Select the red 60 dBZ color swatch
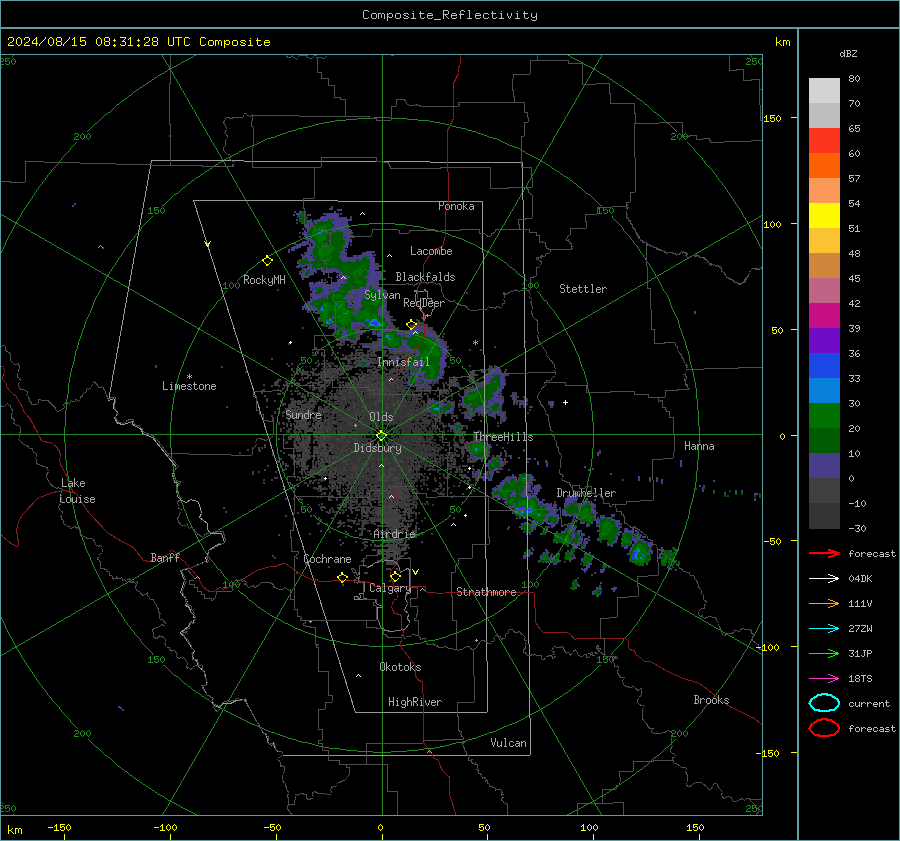 [824, 141]
